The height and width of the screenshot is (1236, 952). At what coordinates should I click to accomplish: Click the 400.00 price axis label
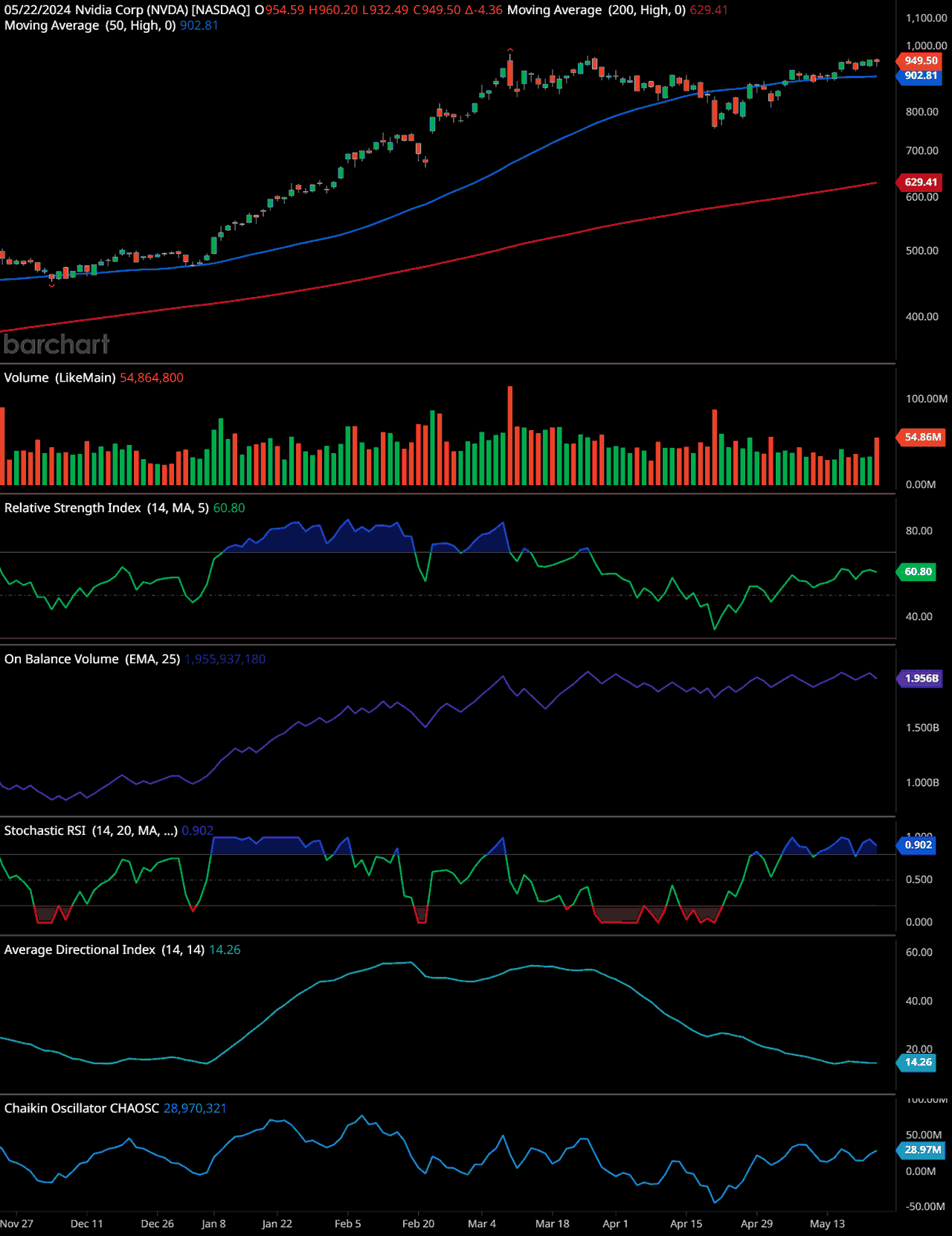[x=922, y=317]
